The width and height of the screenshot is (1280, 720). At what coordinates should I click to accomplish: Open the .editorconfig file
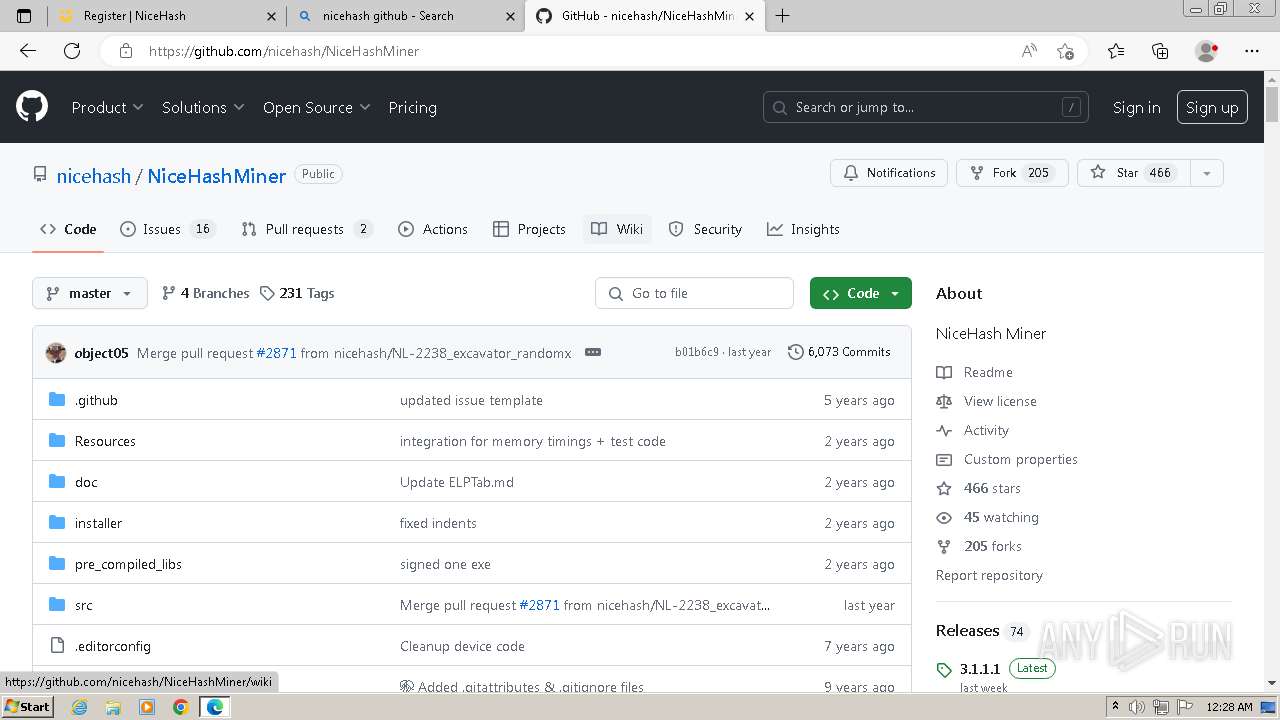(113, 646)
